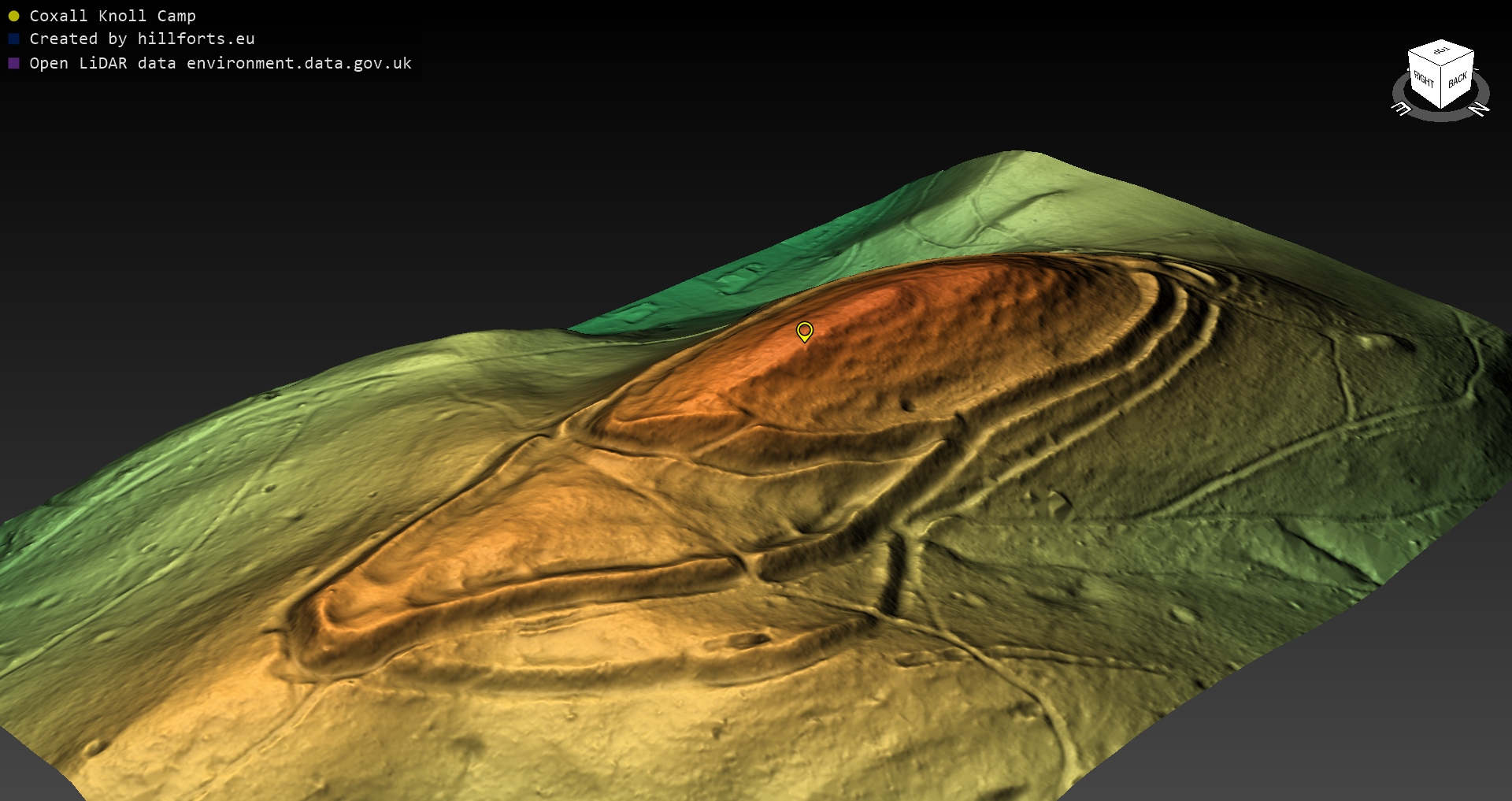Click the cube edge between TOP and RIGHT faces

pyautogui.click(x=1424, y=59)
